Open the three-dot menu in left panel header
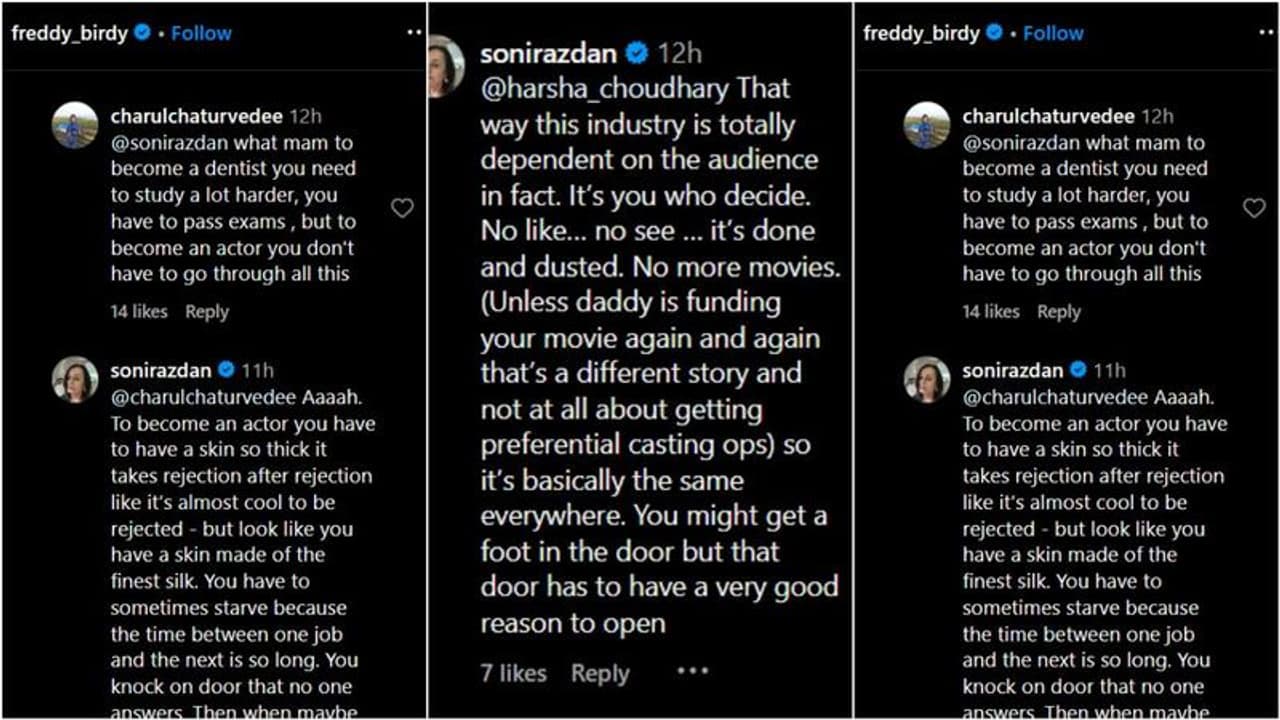 point(415,33)
